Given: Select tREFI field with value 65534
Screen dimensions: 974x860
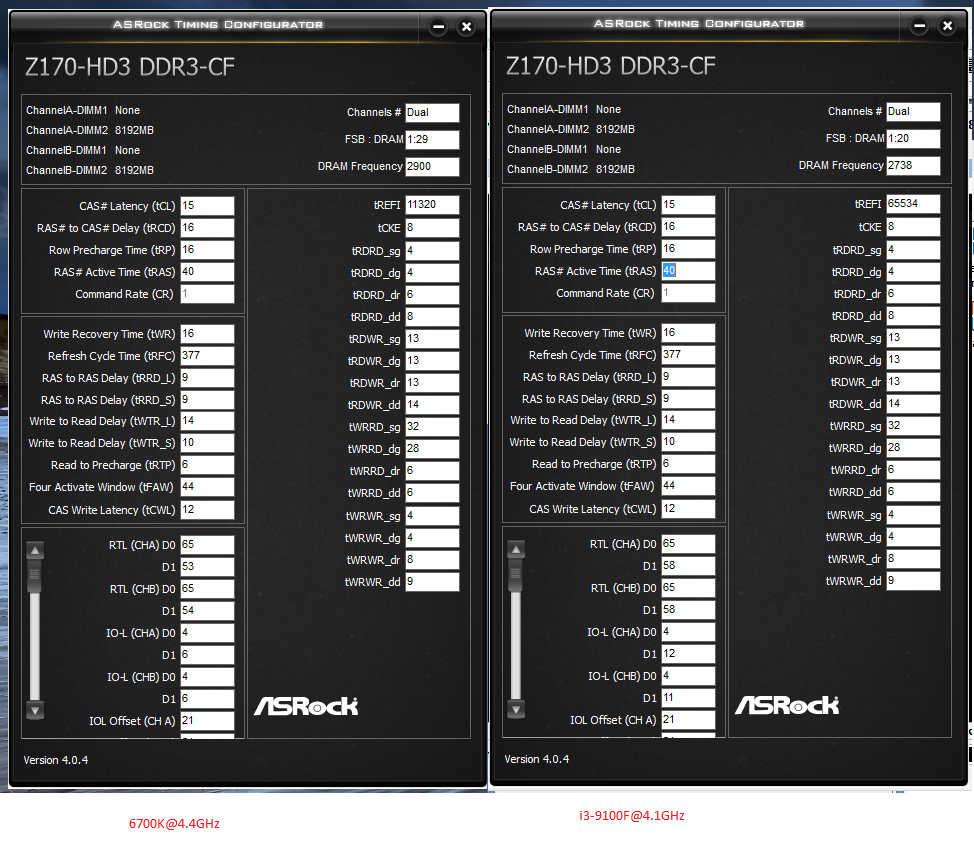Looking at the screenshot, I should (913, 204).
